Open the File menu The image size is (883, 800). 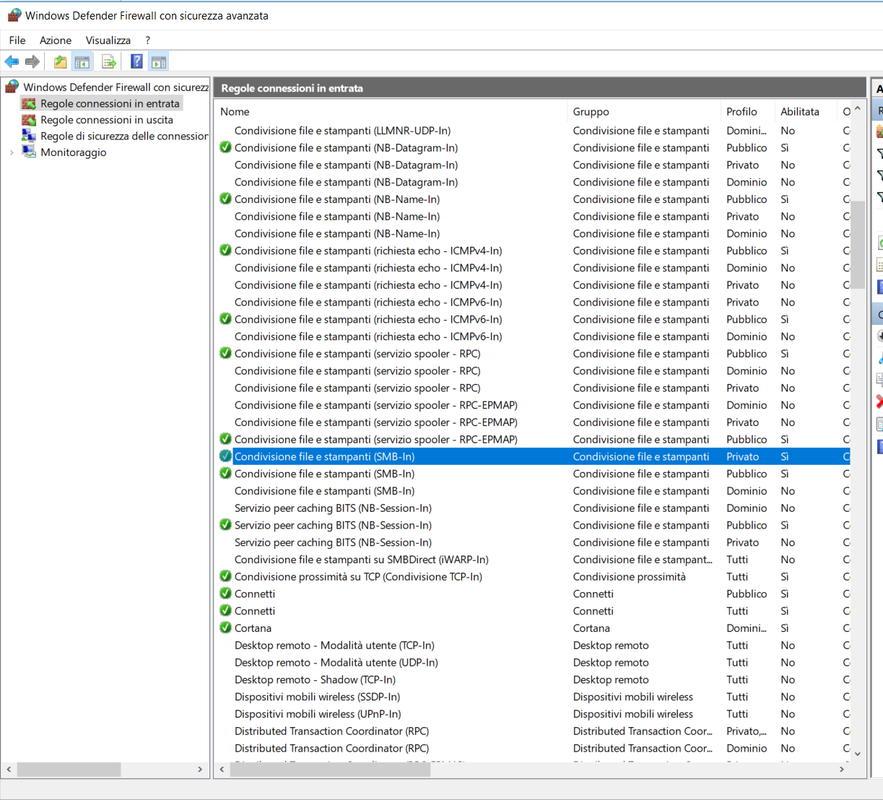click(x=17, y=40)
